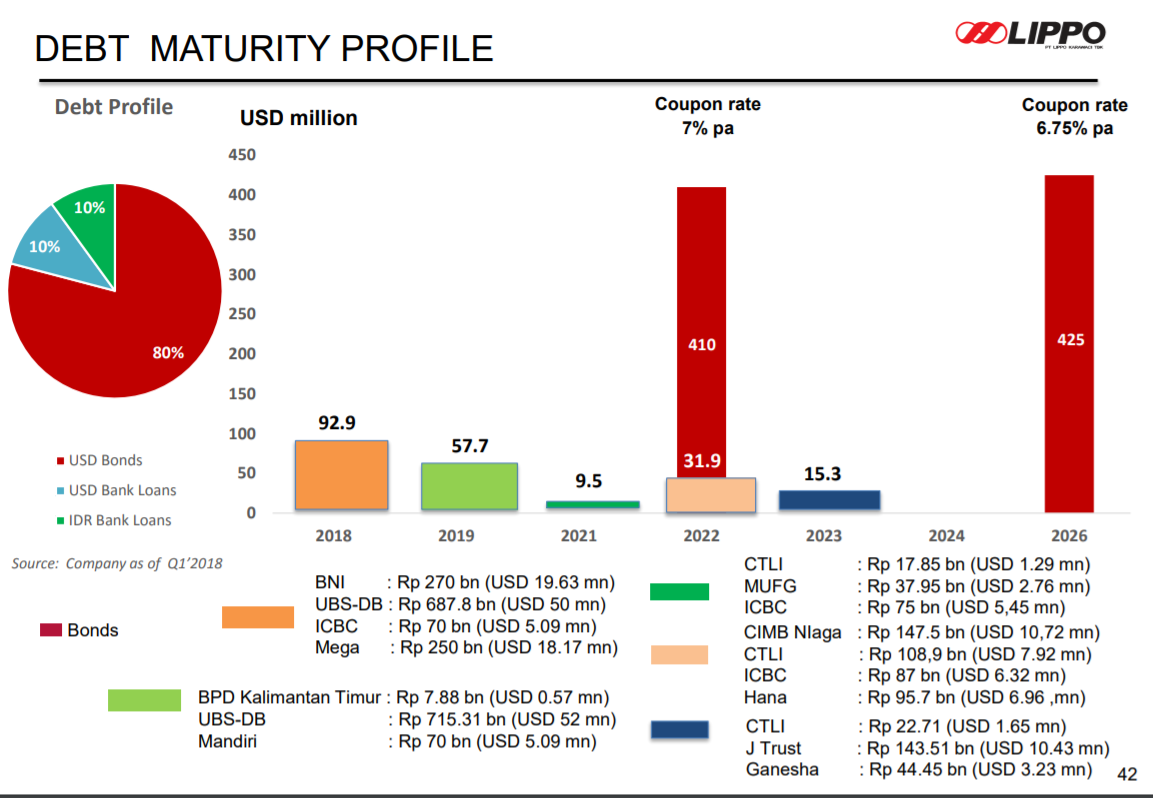Click the 9.5 data label
The image size is (1153, 798).
click(588, 481)
